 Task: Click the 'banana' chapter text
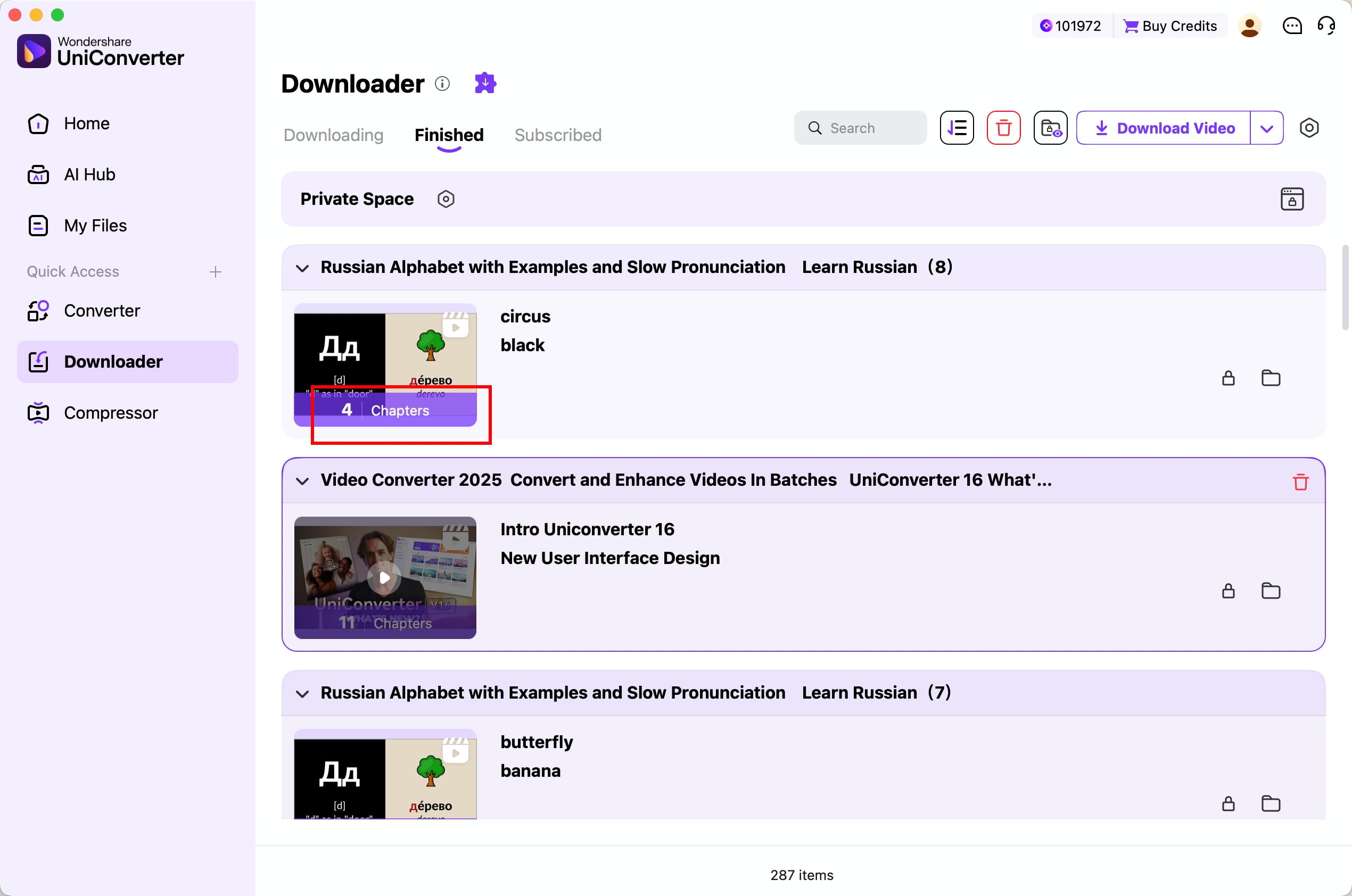(x=531, y=771)
